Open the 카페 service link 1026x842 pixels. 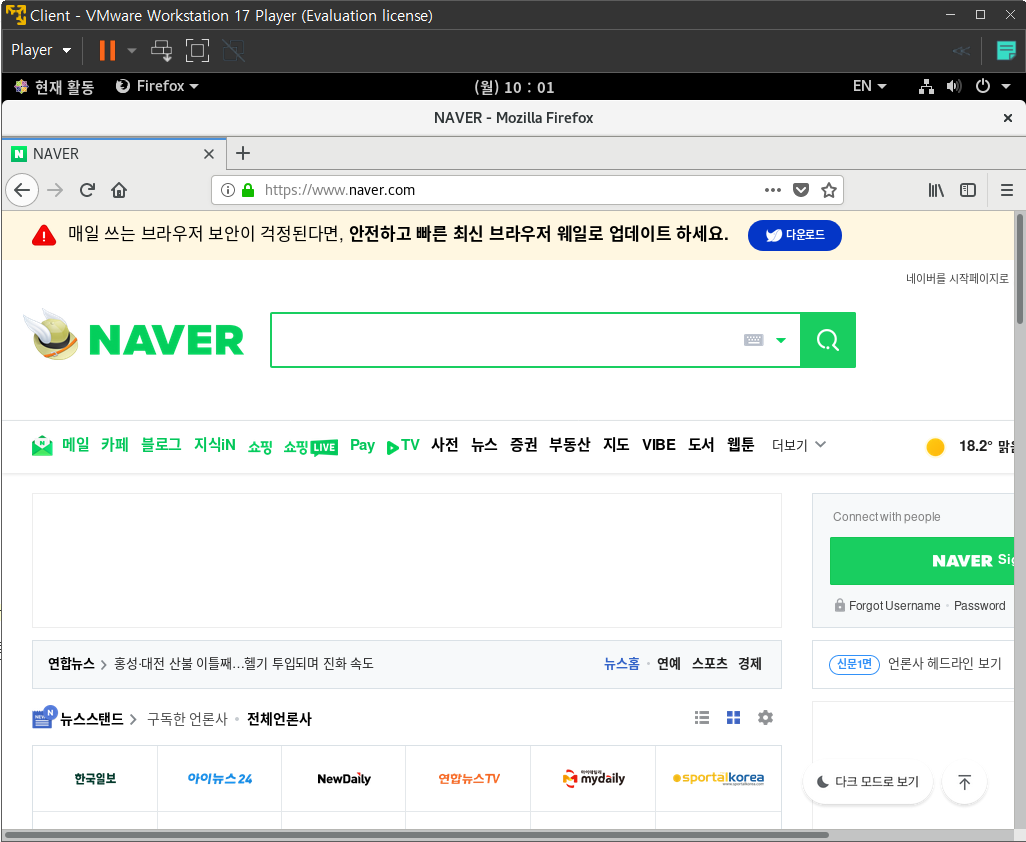[x=115, y=445]
